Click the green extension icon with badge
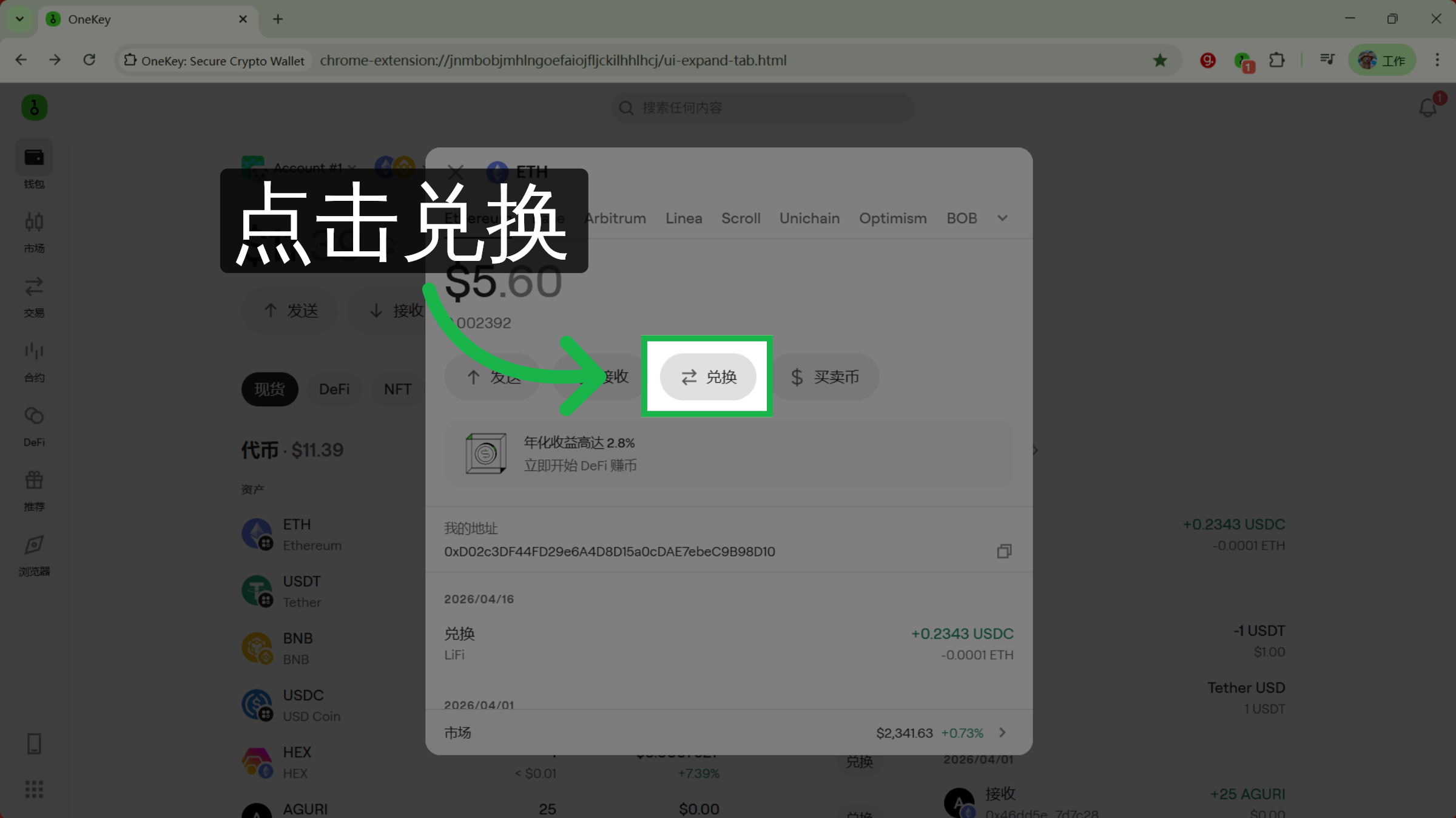This screenshot has width=1456, height=818. [x=1243, y=61]
